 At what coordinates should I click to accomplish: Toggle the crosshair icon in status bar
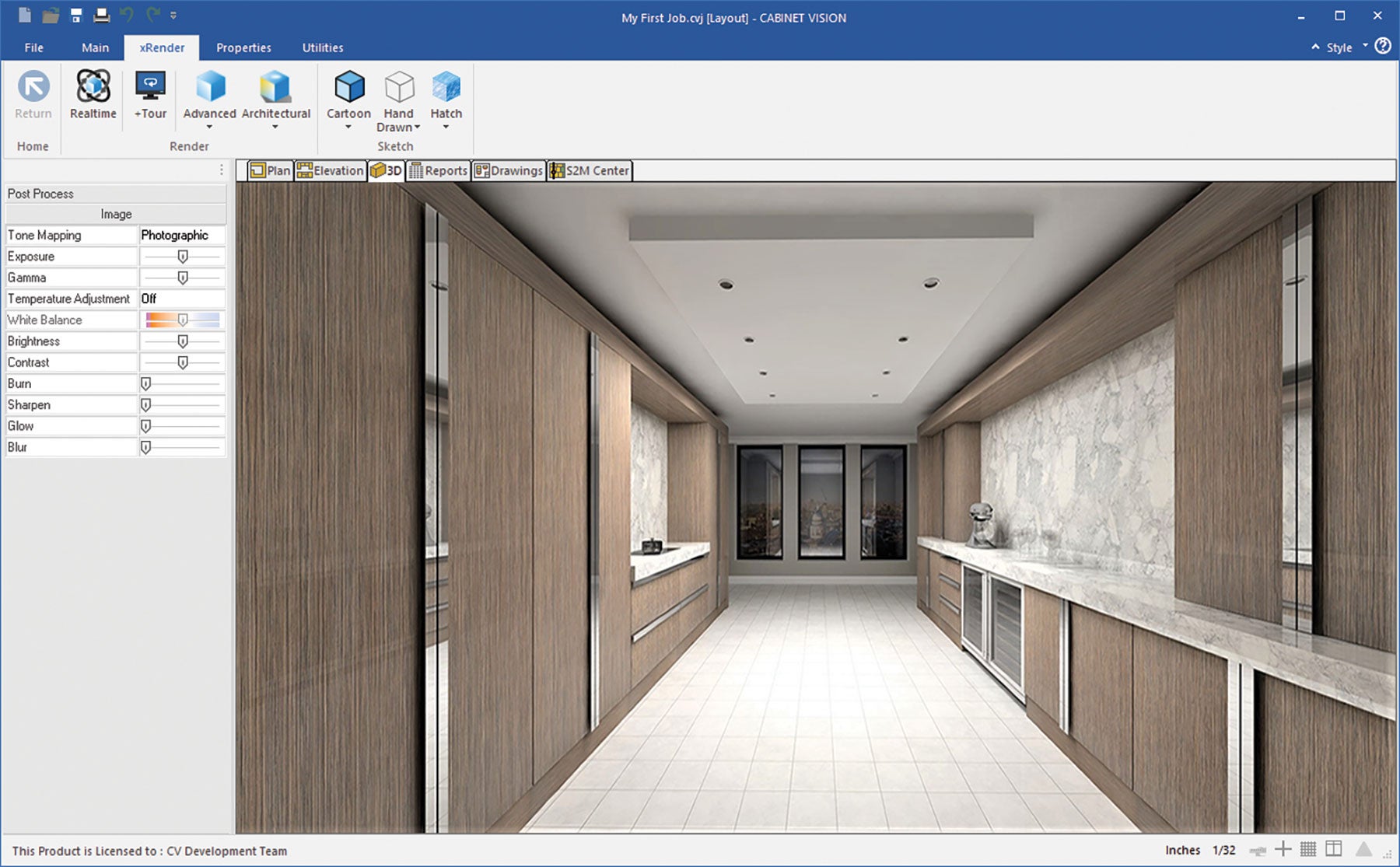[x=1283, y=849]
